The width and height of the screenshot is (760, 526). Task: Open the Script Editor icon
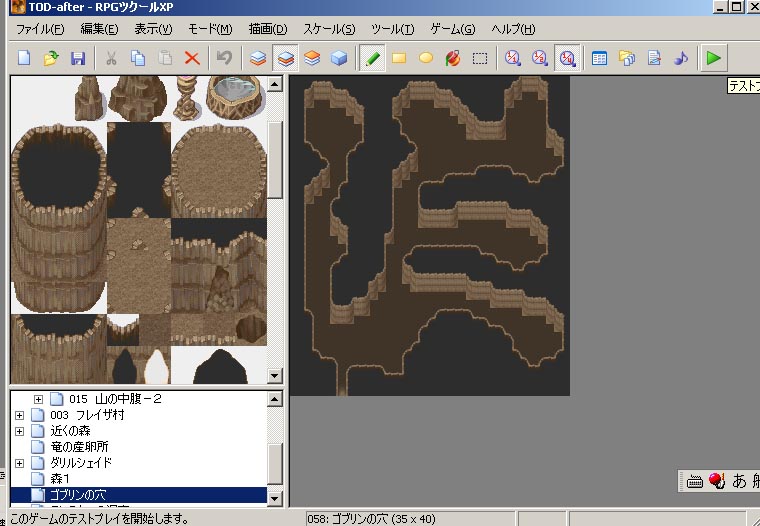coord(654,58)
